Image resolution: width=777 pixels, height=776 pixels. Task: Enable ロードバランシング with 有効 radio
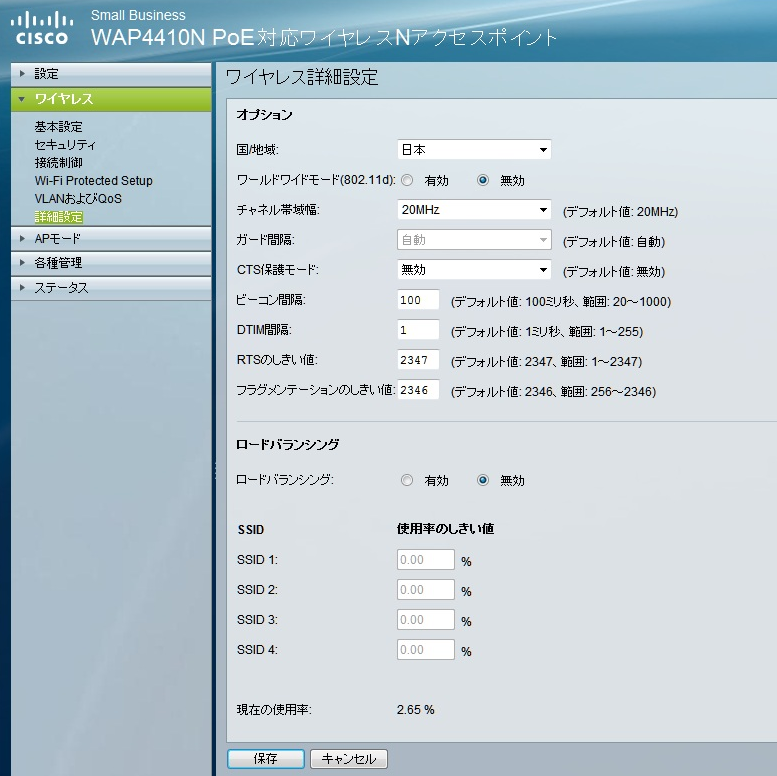coord(407,480)
